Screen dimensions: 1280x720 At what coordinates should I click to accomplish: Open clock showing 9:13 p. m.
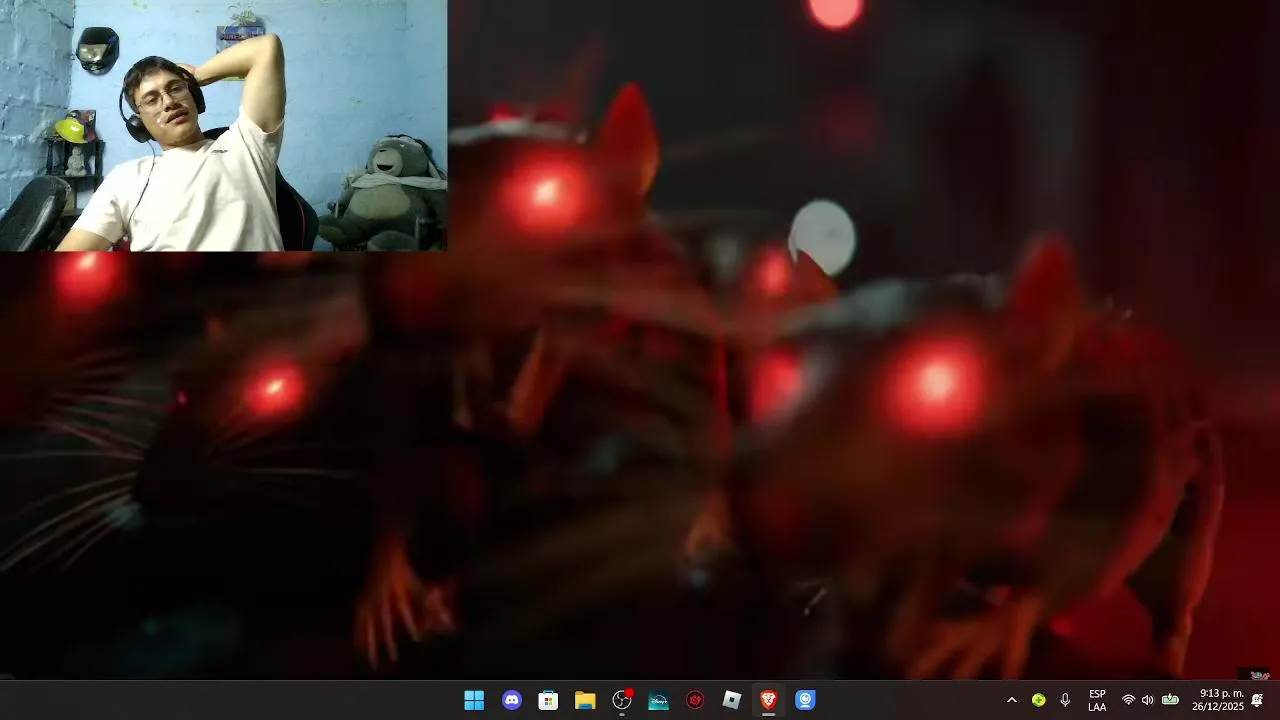pyautogui.click(x=1218, y=700)
